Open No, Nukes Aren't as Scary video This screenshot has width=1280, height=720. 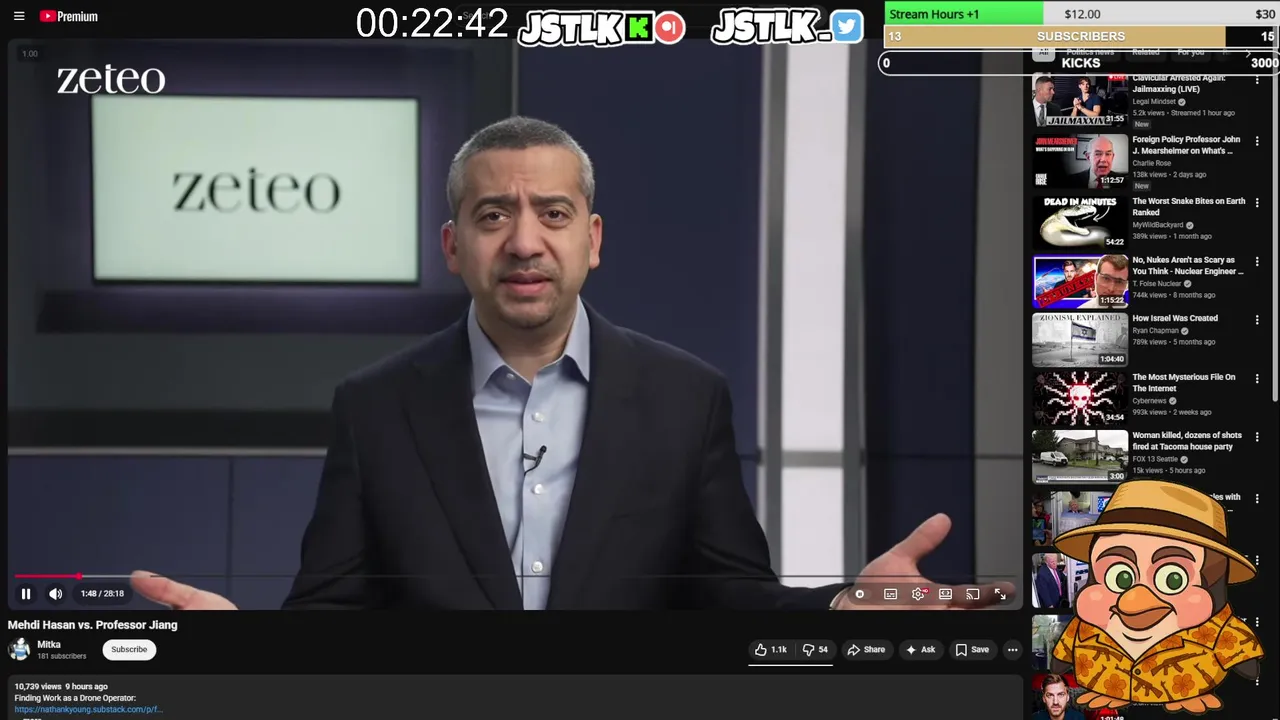(x=1187, y=265)
